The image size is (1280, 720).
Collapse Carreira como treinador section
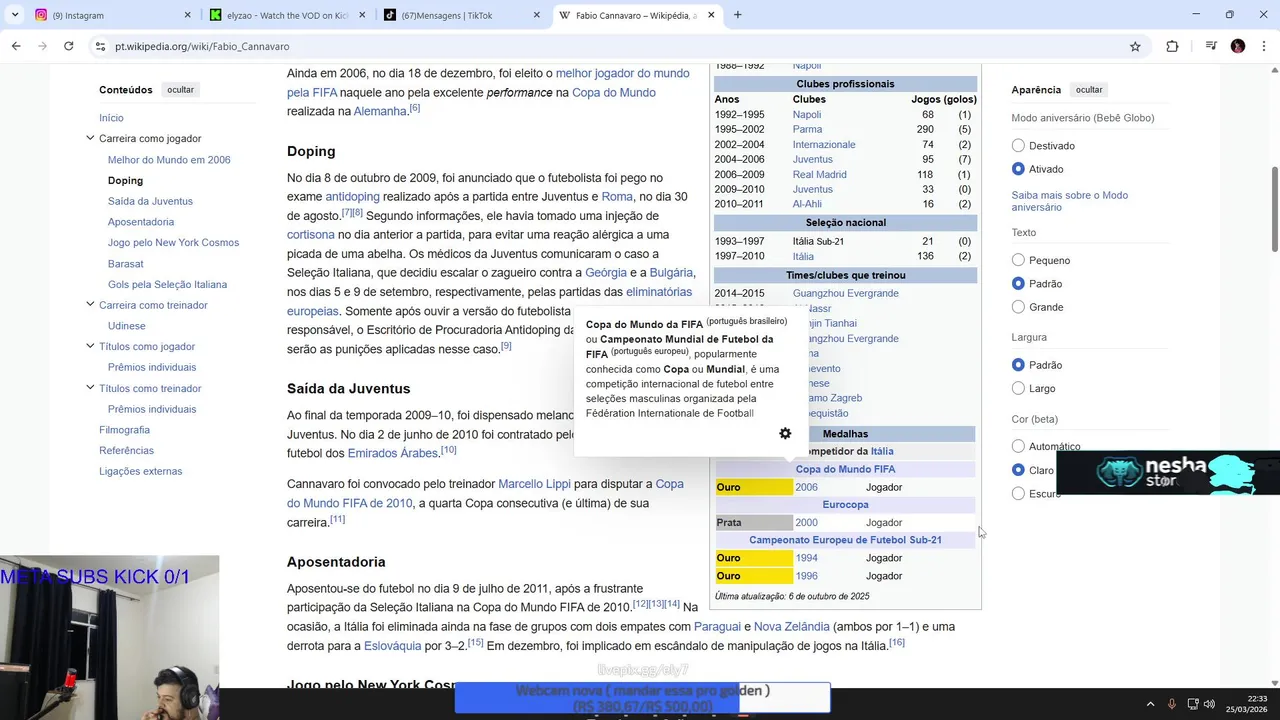pos(90,305)
